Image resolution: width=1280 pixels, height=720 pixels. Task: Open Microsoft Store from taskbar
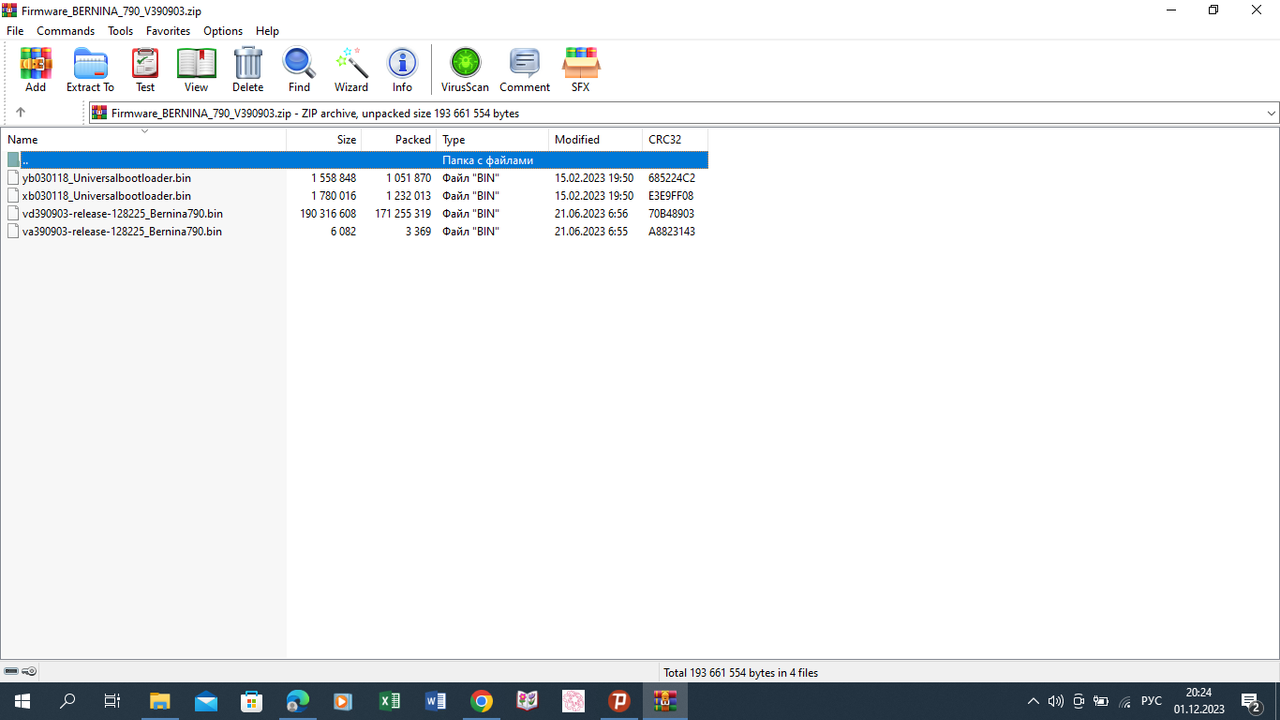point(252,701)
